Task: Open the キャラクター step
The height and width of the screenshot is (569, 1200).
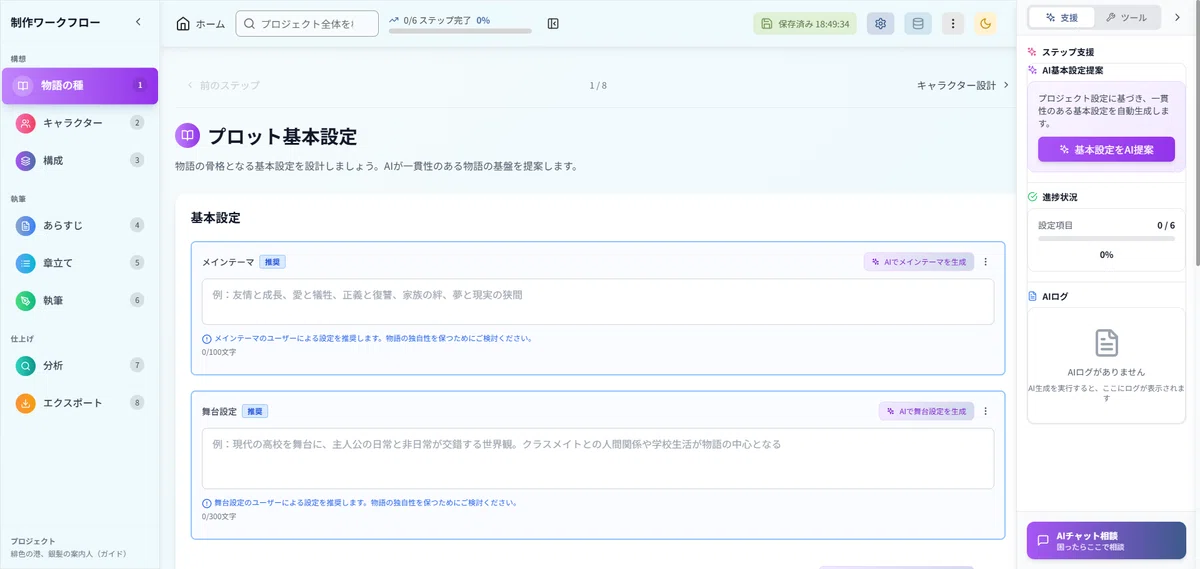Action: pos(80,123)
